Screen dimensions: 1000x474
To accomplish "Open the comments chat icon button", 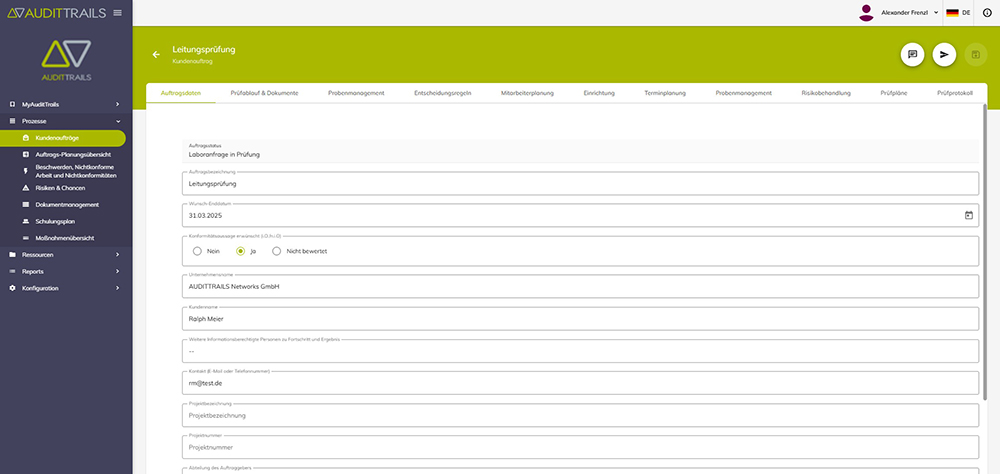I will click(911, 55).
